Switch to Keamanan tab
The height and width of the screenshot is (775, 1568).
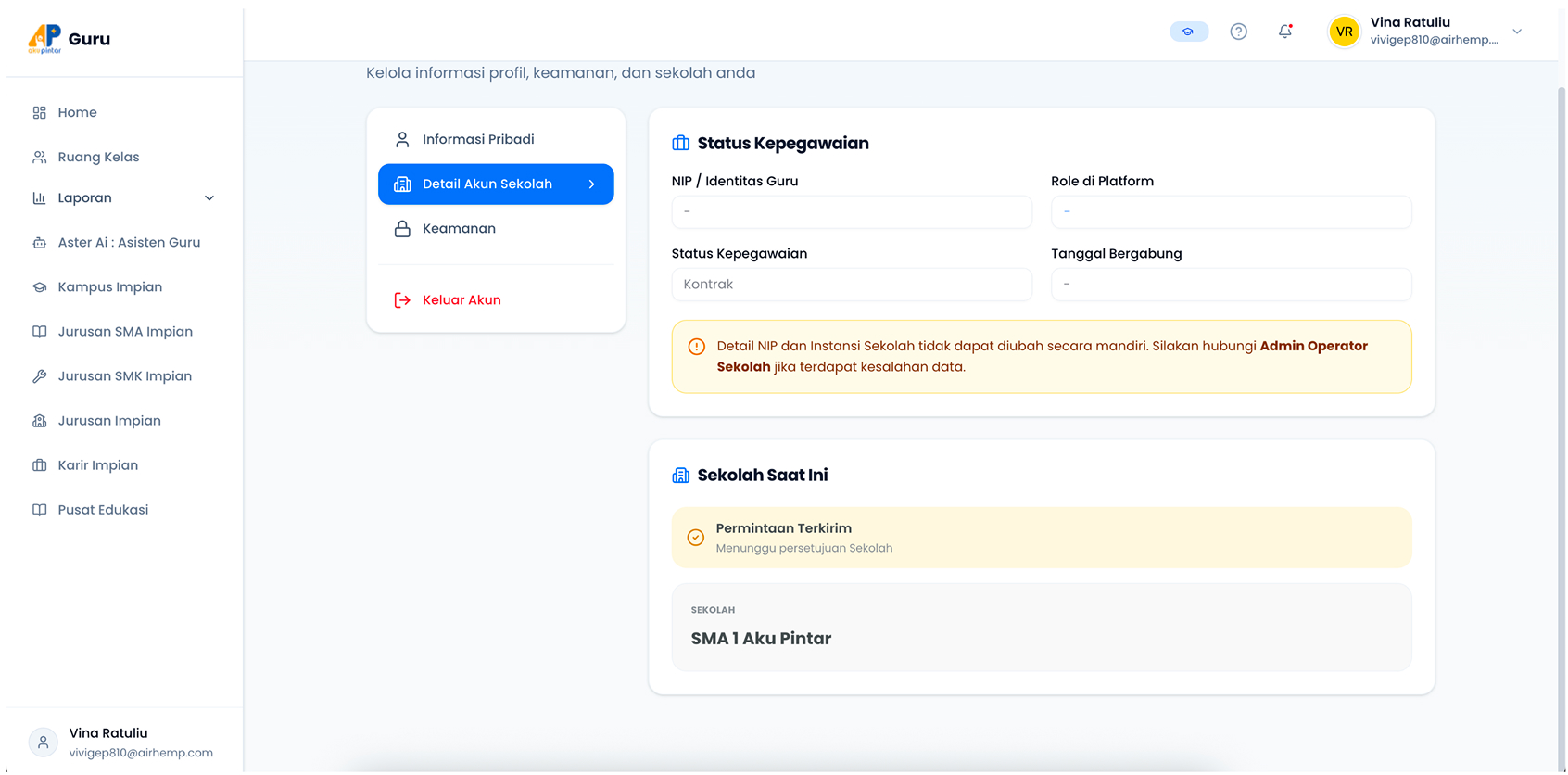point(496,229)
